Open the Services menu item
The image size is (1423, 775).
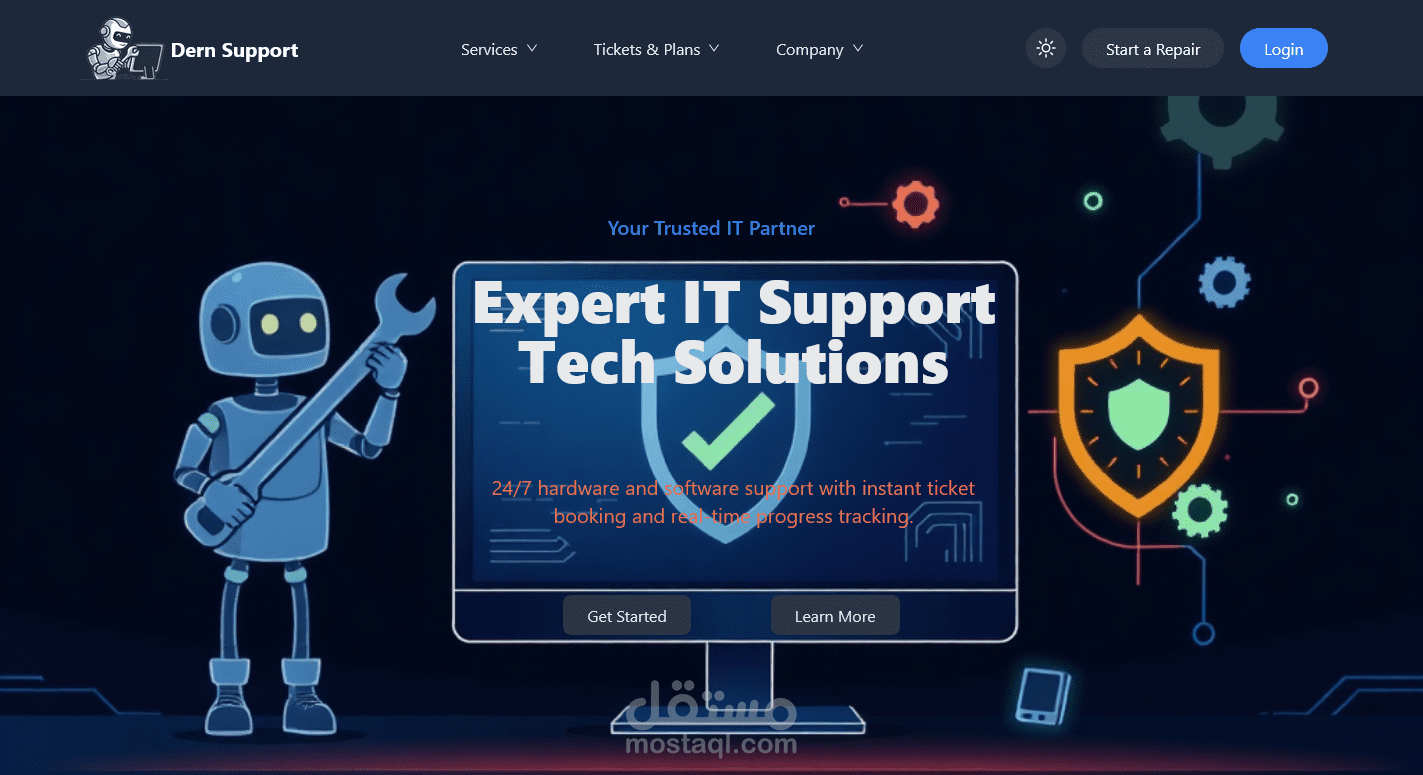click(489, 49)
